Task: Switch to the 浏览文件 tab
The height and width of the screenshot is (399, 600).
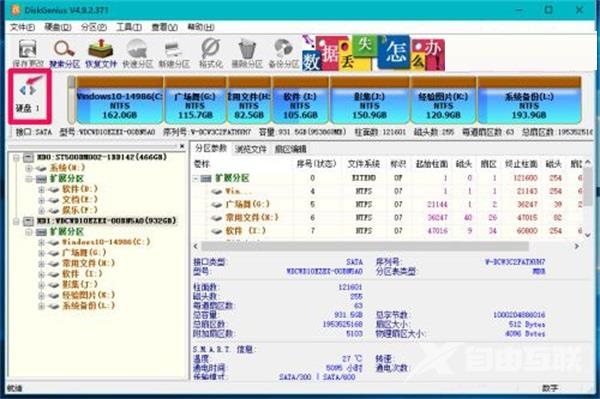Action: pyautogui.click(x=251, y=149)
